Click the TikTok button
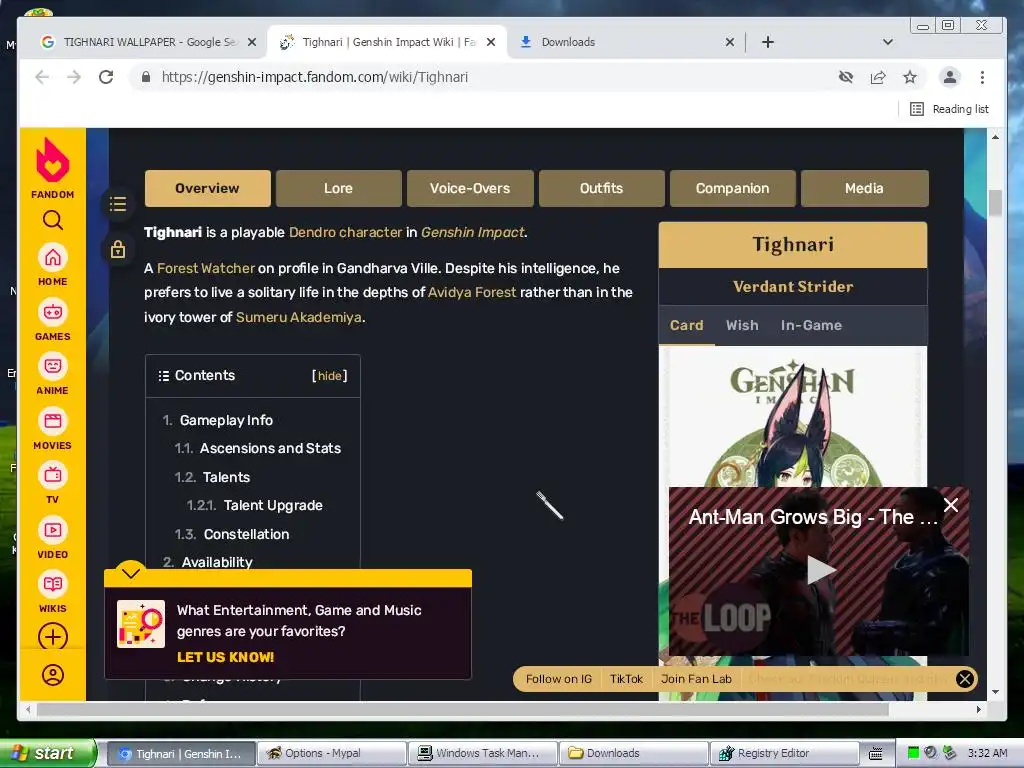The height and width of the screenshot is (768, 1024). point(626,679)
